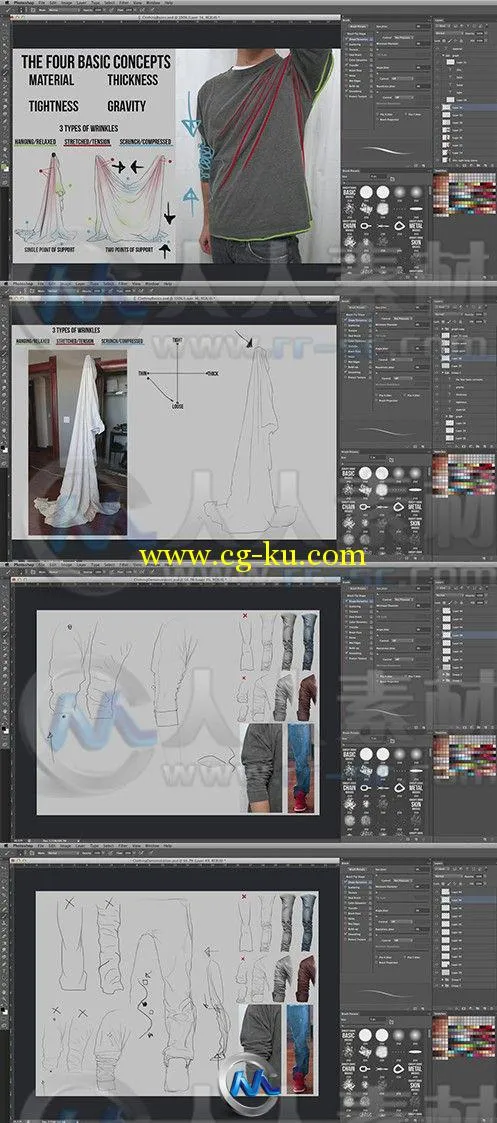Select Move tool in pants sketch window
The image size is (497, 1123).
(x=4, y=868)
